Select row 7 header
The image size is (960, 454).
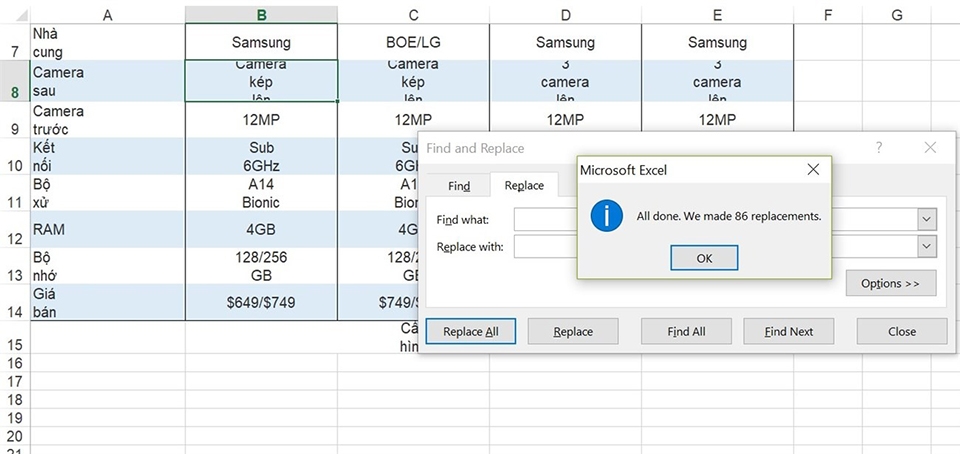pyautogui.click(x=15, y=42)
